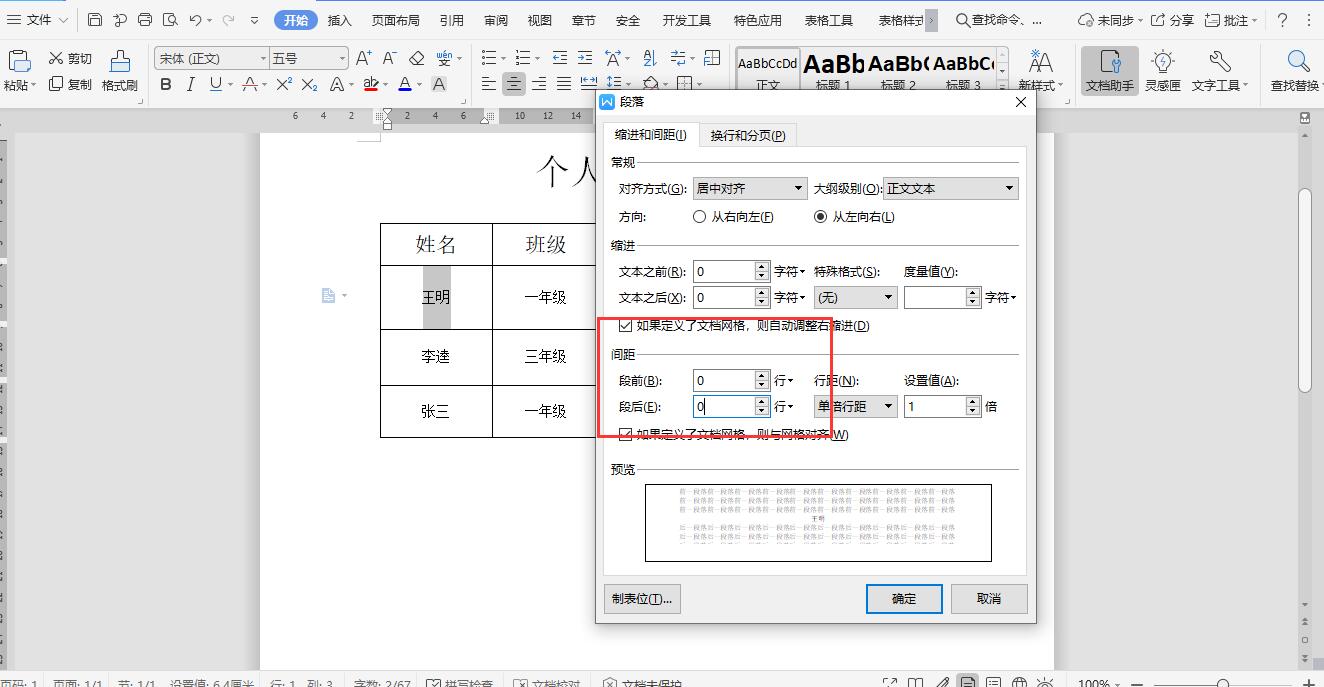Activate the Format Painter 格式刷
Screen dimensions: 1324x687
coord(120,71)
